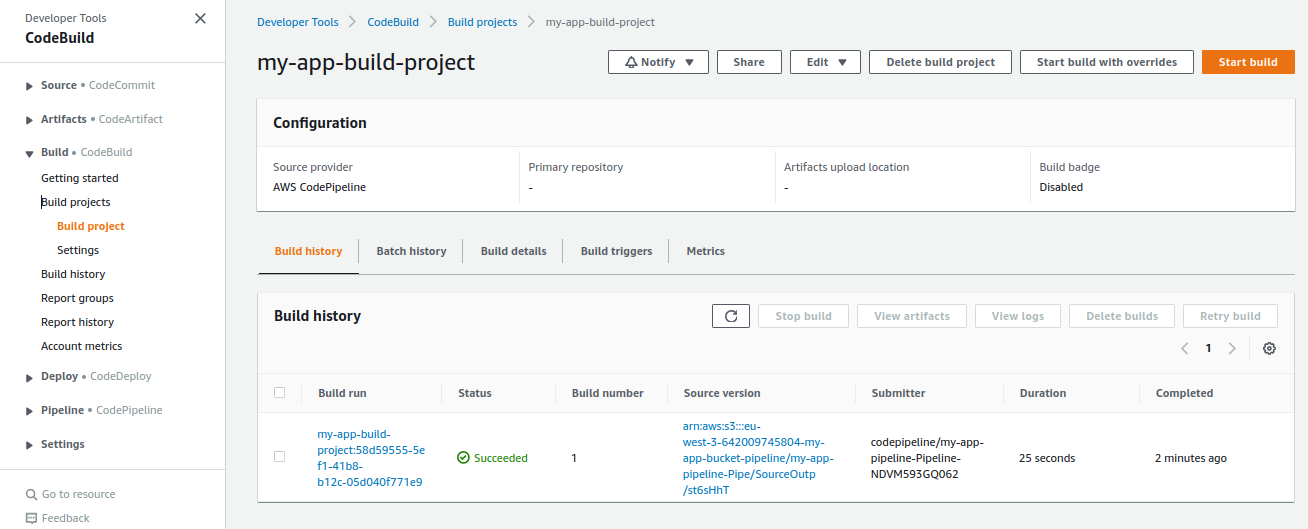Screen dimensions: 1308x529
Task: Click the Feedback icon in sidebar
Action: 31,518
